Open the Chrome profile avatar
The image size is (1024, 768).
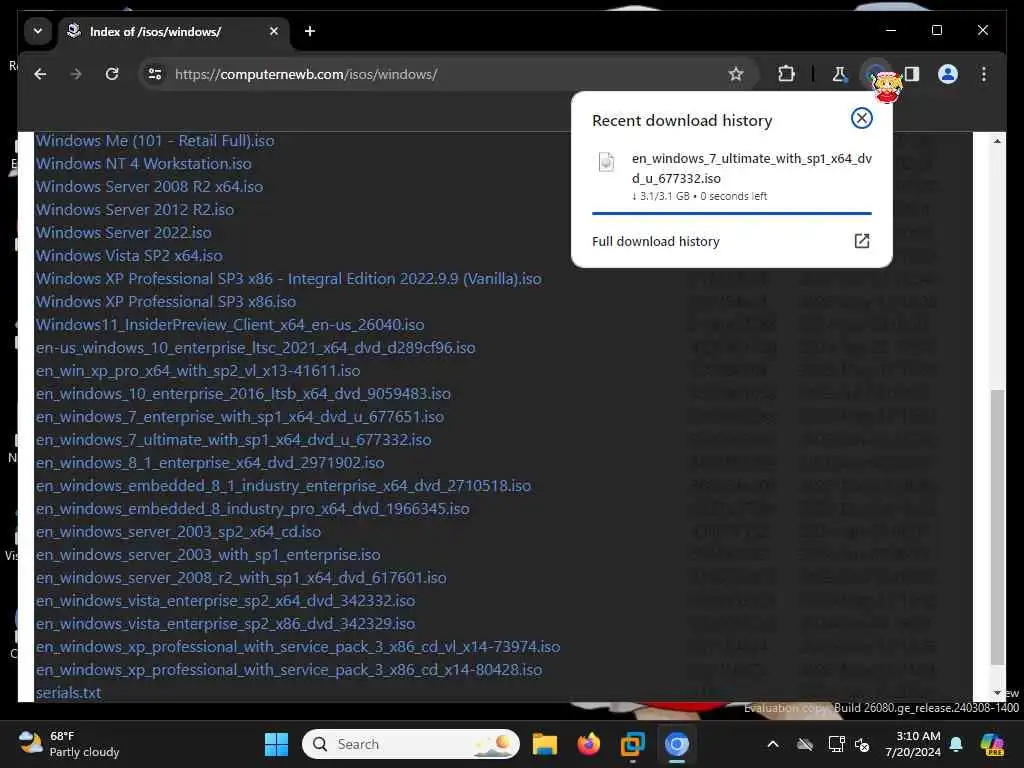pyautogui.click(x=948, y=74)
